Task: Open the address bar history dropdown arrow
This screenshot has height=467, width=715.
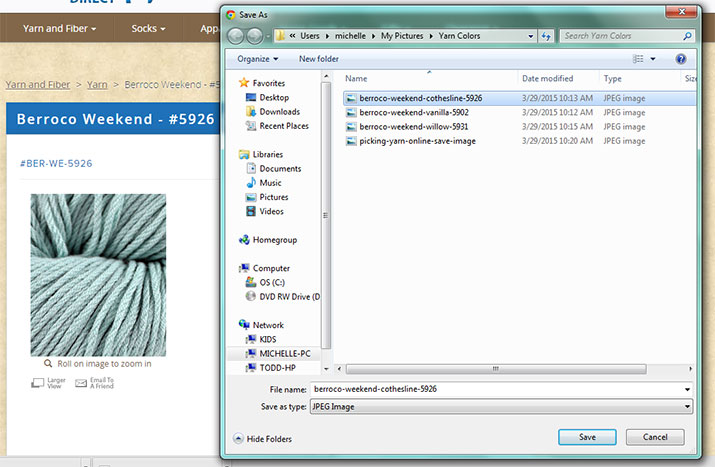Action: tap(530, 36)
